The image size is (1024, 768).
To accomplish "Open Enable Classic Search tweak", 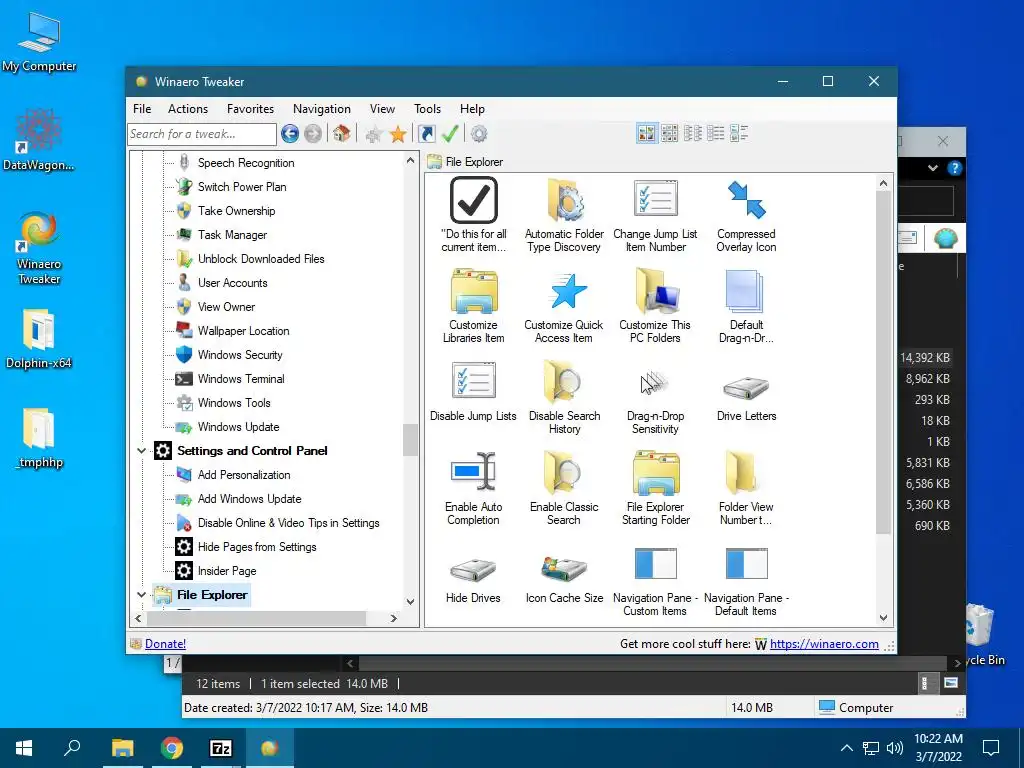I will 564,488.
